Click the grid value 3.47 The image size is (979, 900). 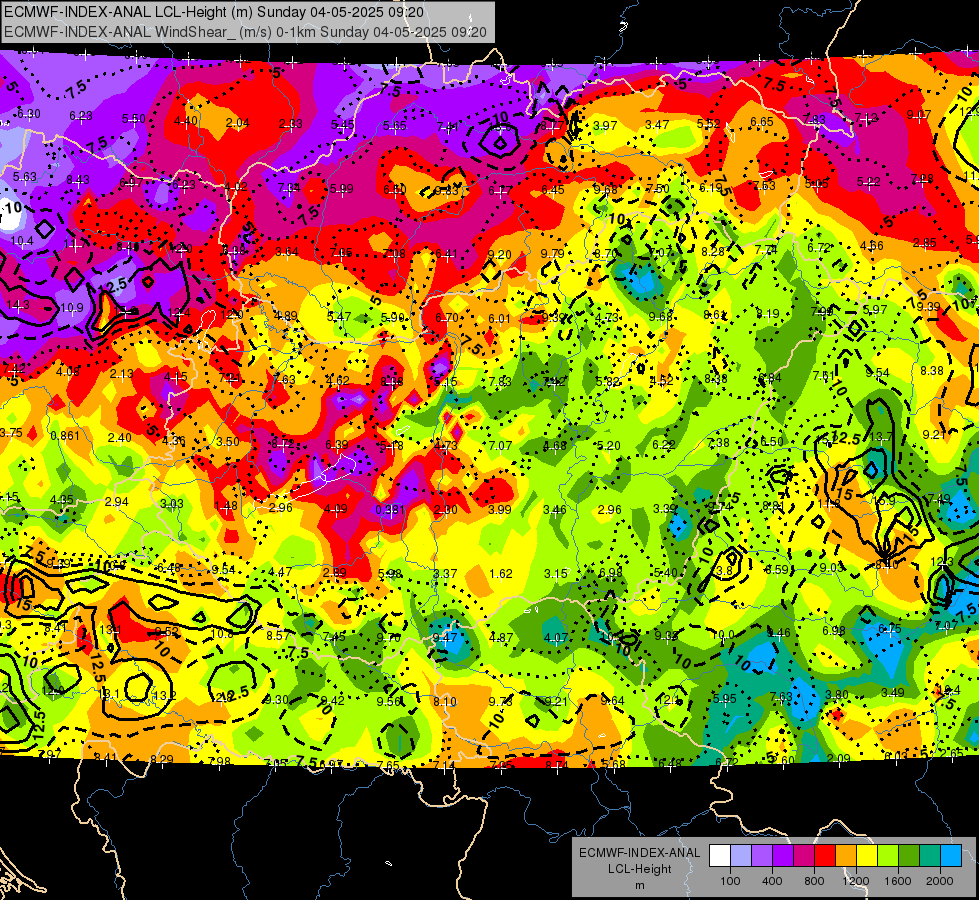pyautogui.click(x=657, y=125)
